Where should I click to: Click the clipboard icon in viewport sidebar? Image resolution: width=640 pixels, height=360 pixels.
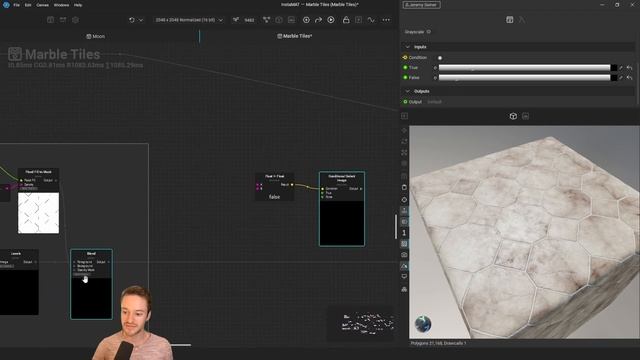pos(404,187)
